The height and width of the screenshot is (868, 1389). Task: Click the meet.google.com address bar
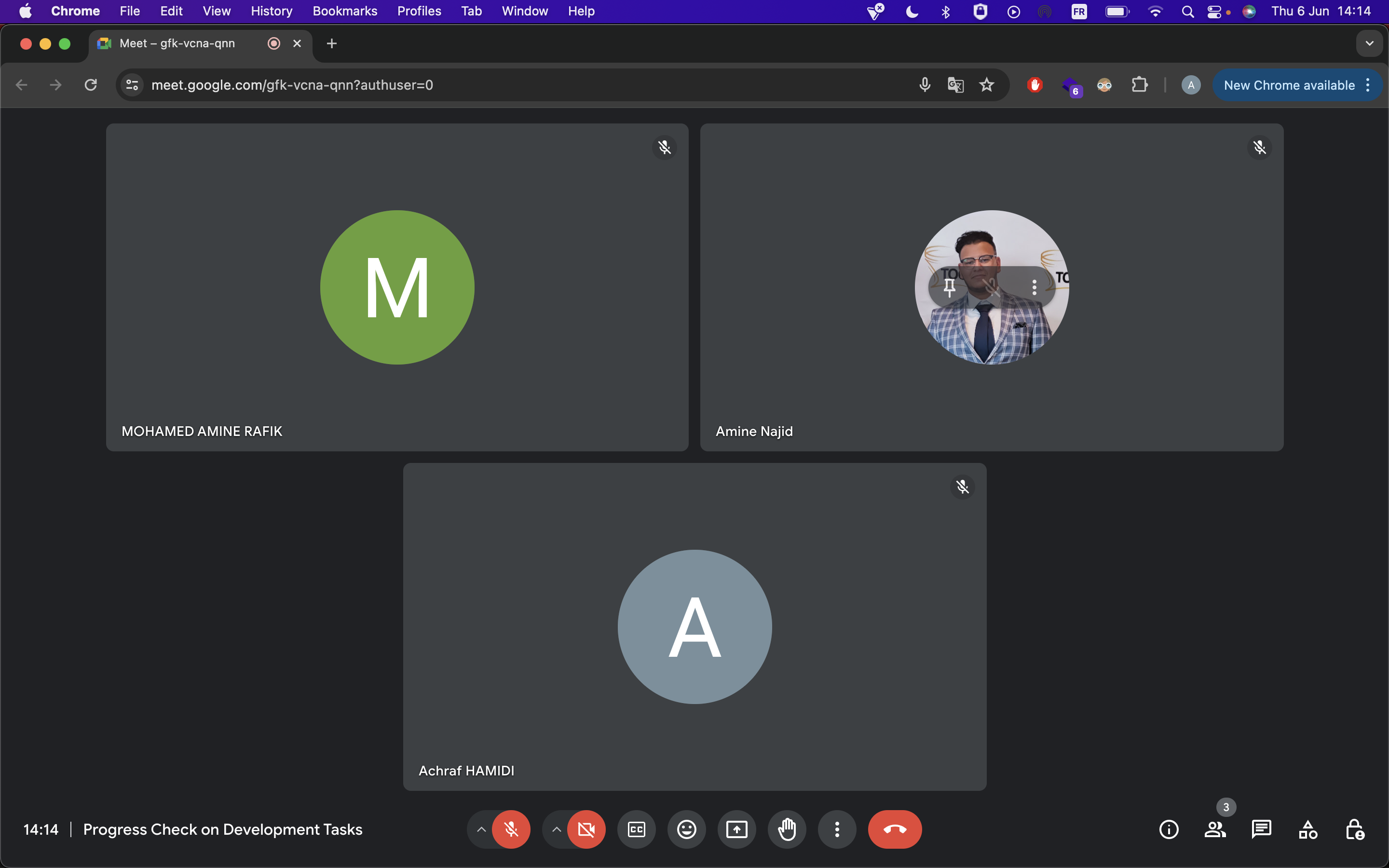click(x=517, y=85)
